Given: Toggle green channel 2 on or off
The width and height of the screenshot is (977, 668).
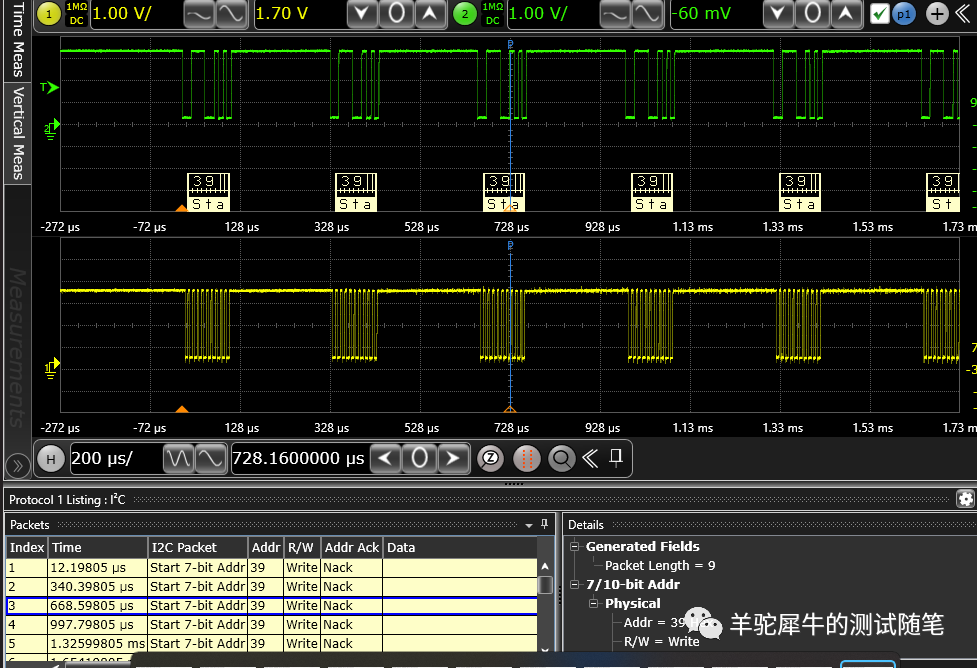Looking at the screenshot, I should point(464,14).
